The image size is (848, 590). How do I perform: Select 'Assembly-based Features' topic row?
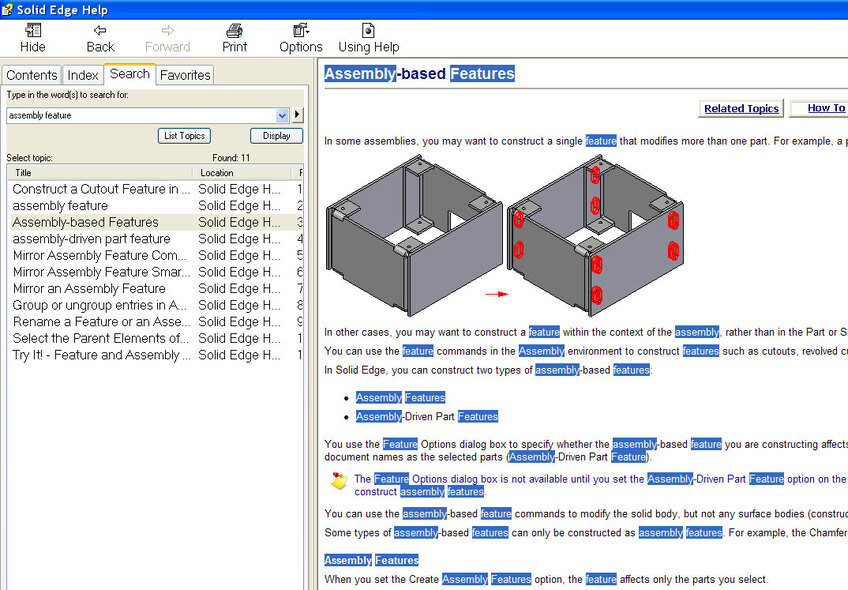tap(157, 222)
